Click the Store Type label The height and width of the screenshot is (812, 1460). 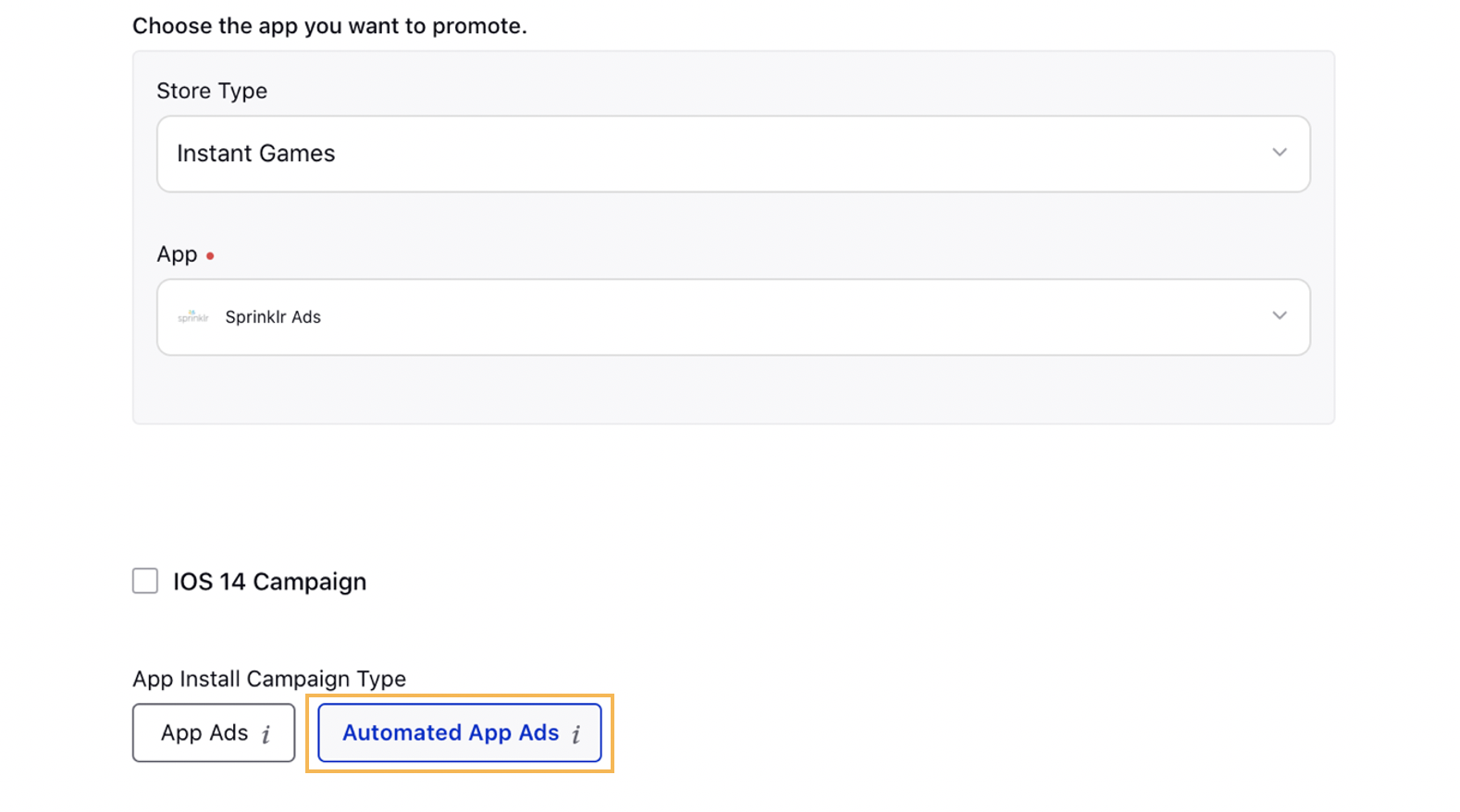212,91
